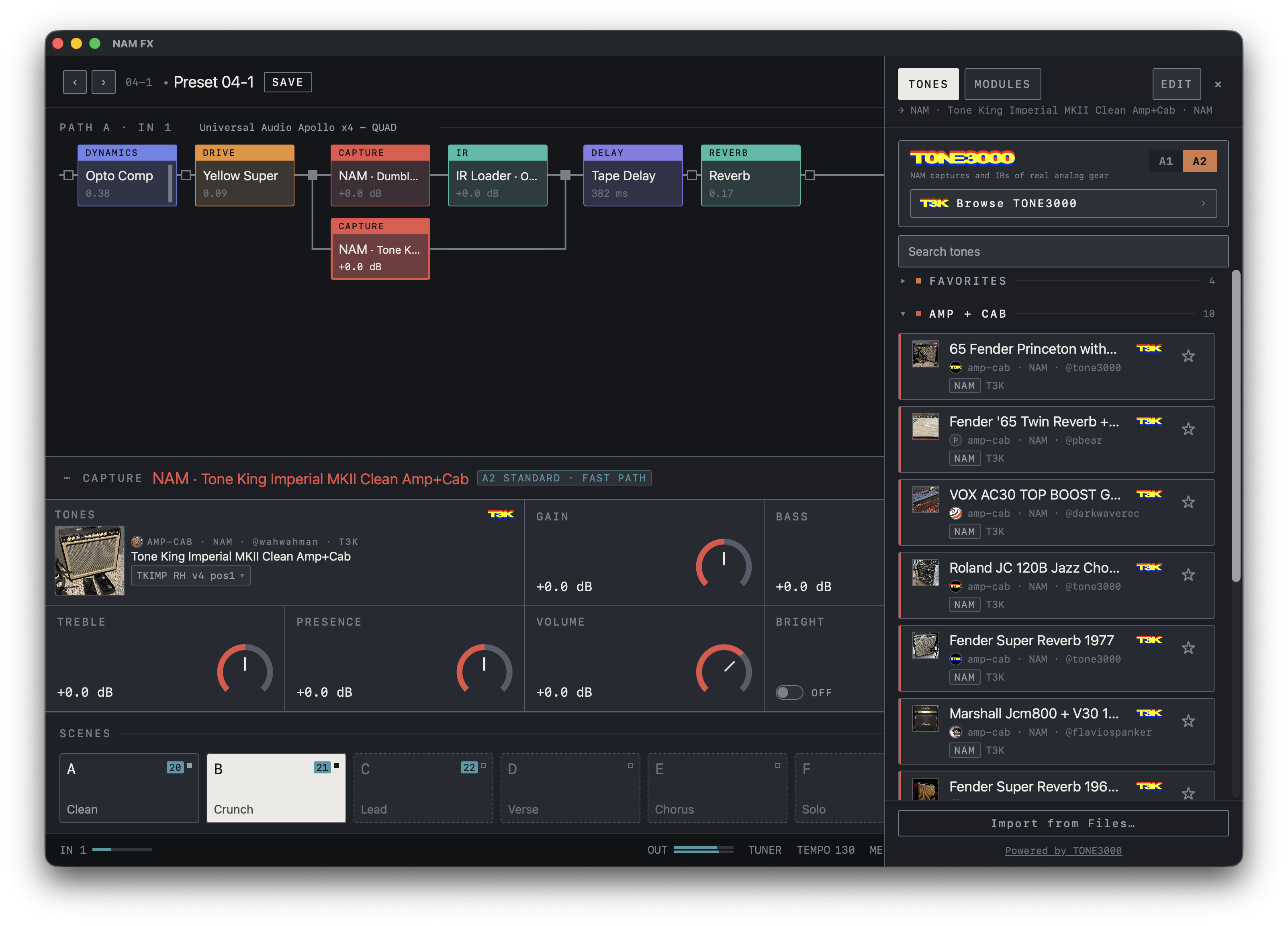Select scene C Lead

pyautogui.click(x=423, y=788)
